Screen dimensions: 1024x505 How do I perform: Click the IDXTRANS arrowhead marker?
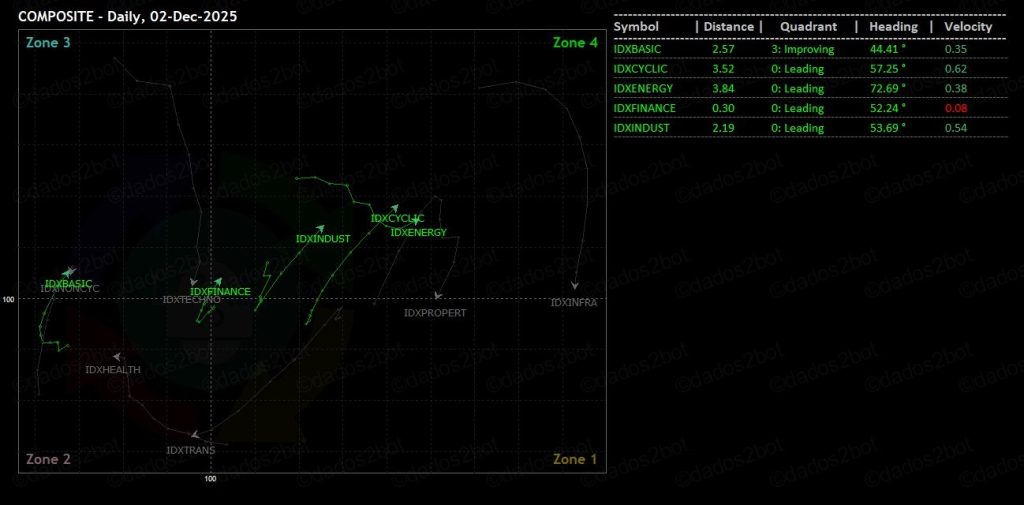(195, 434)
